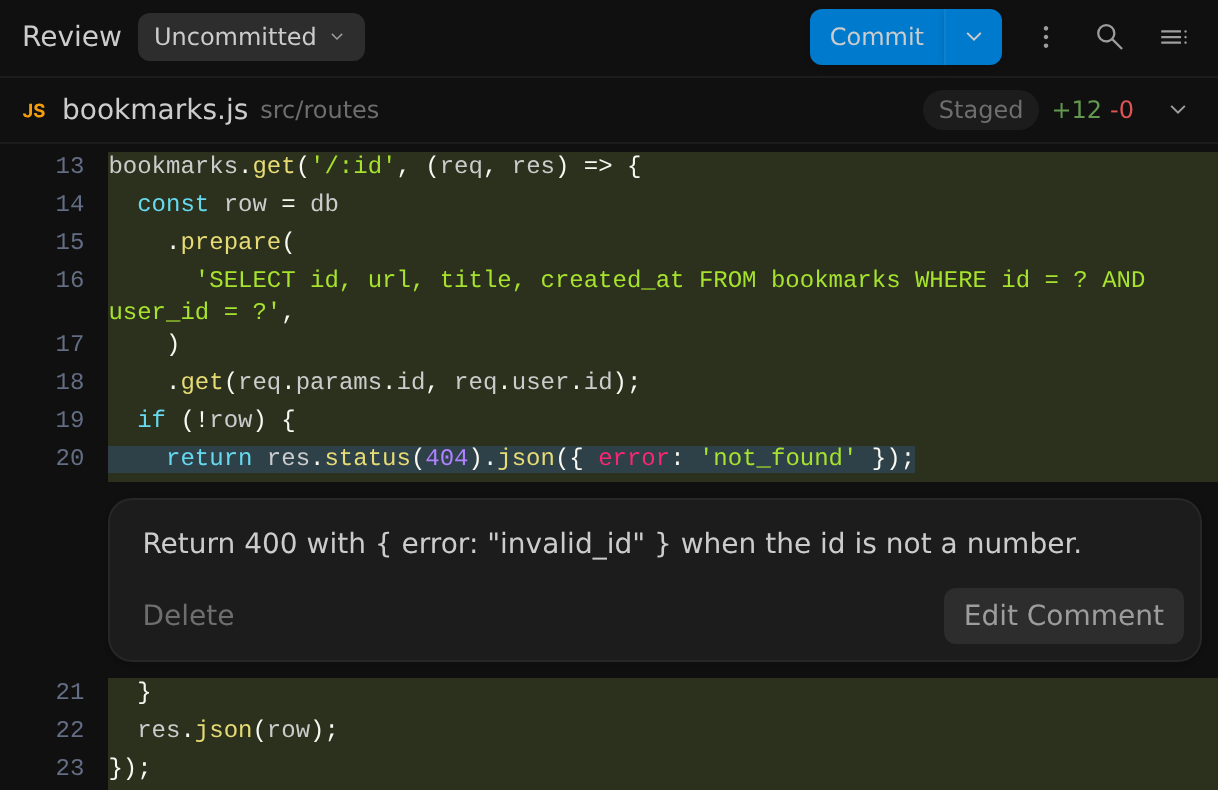Open the Uncommitted changes dropdown
Screen dimensions: 1218x790
coord(251,37)
